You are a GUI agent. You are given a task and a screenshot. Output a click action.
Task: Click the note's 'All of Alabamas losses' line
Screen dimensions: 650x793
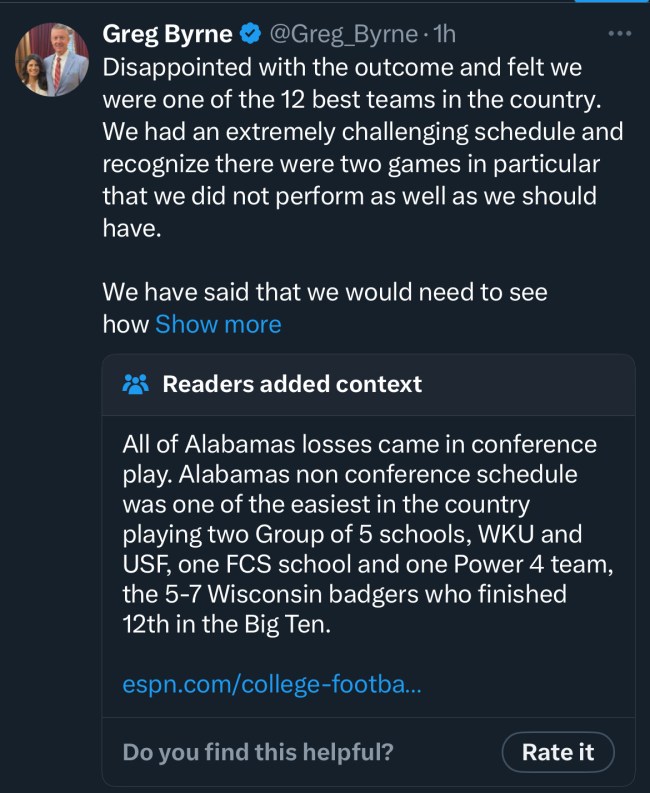pos(359,444)
